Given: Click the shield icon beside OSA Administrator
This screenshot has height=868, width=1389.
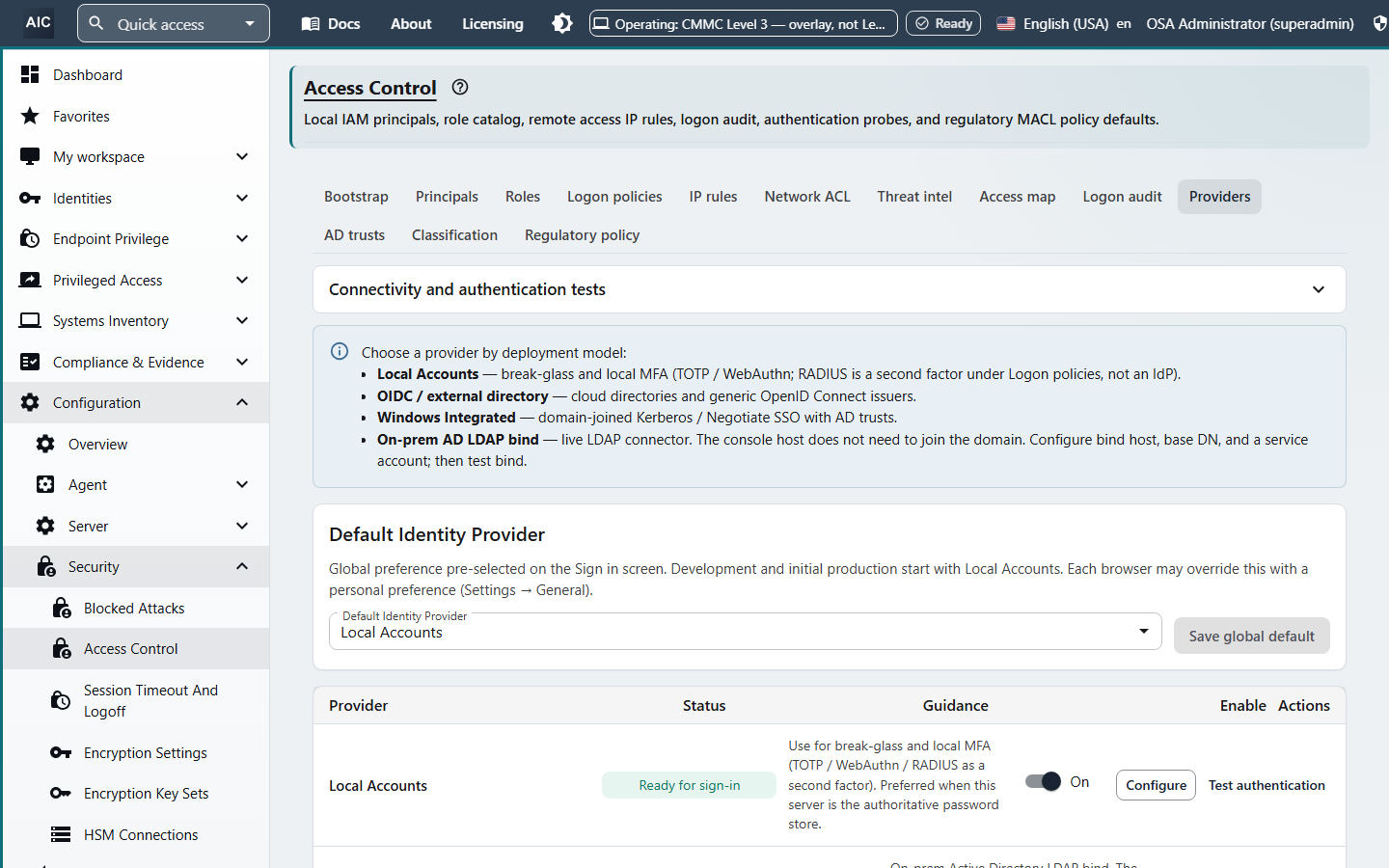Looking at the screenshot, I should (1379, 23).
